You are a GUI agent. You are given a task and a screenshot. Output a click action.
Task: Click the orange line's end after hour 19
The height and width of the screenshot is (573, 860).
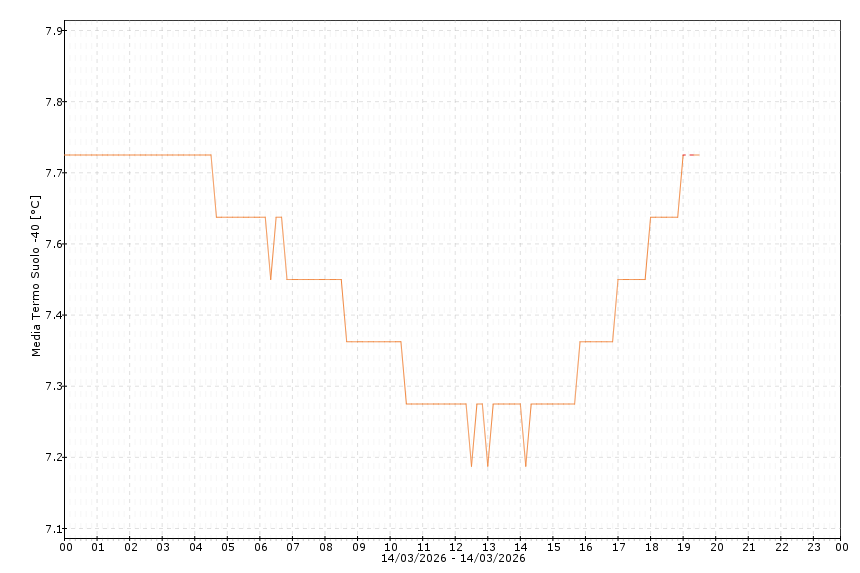pos(698,155)
